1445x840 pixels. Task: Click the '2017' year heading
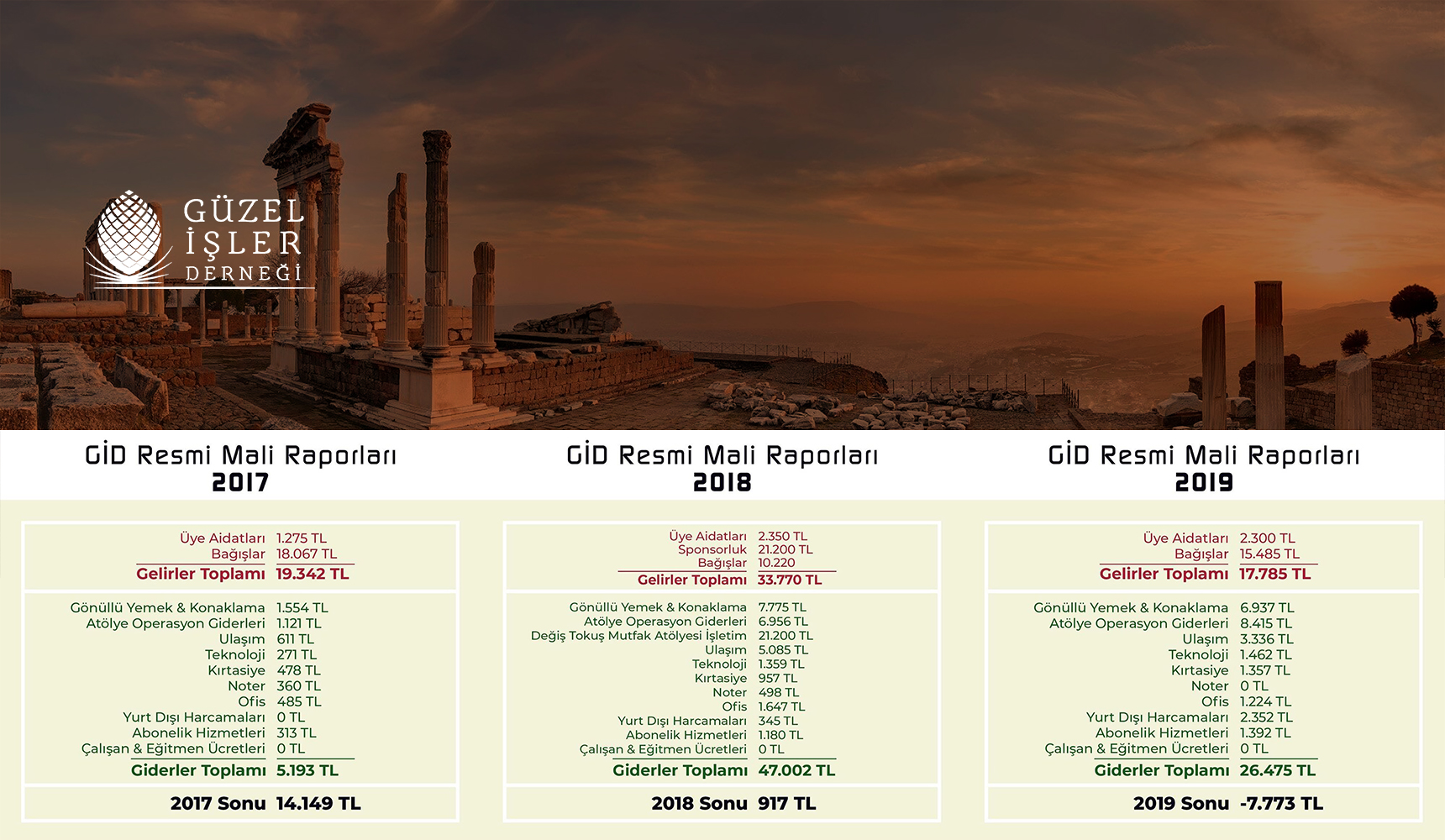click(240, 483)
